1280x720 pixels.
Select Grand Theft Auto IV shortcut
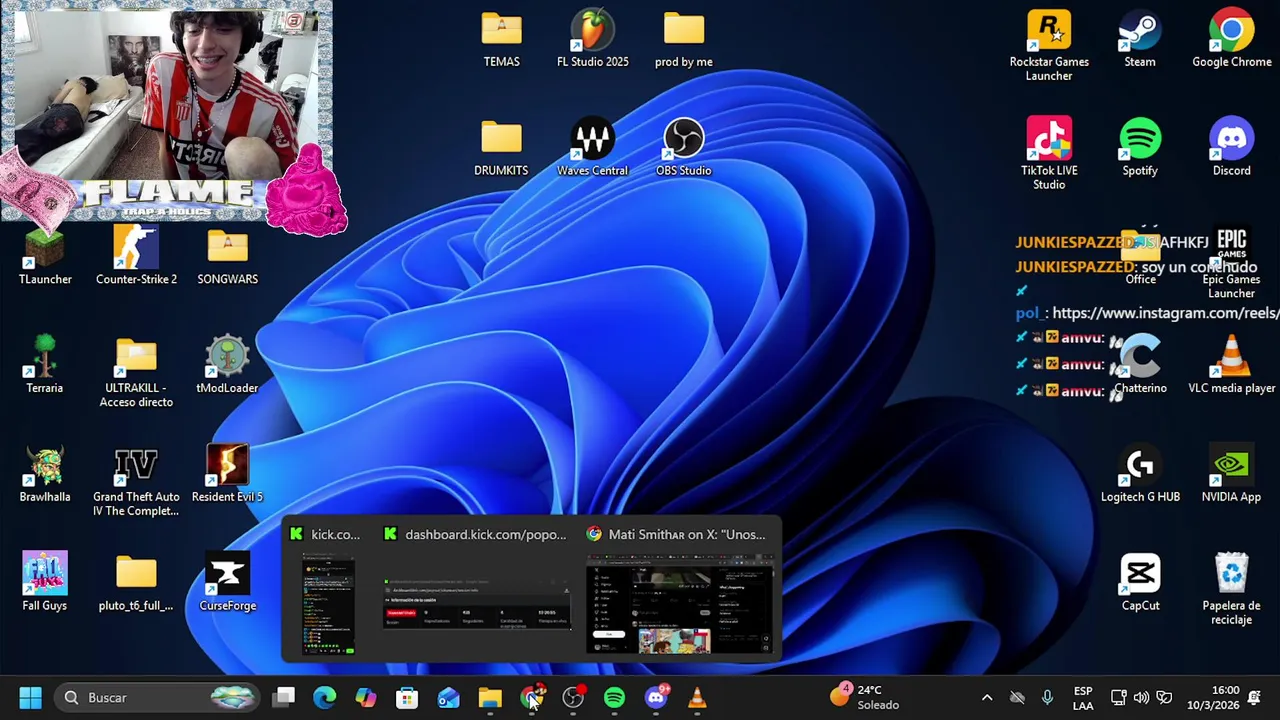[136, 482]
